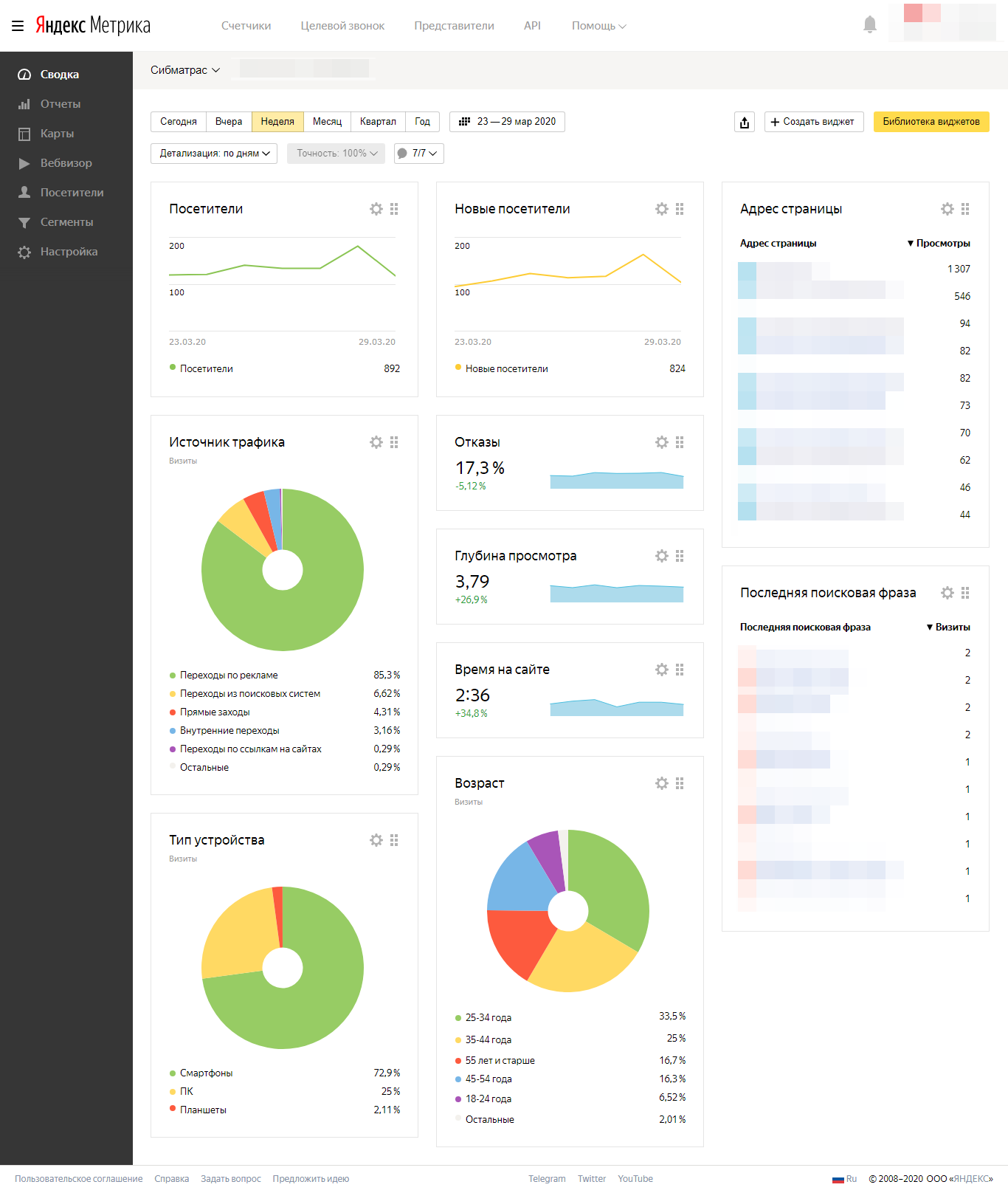Open the hamburger menu next to the Yandex logo

[x=18, y=26]
